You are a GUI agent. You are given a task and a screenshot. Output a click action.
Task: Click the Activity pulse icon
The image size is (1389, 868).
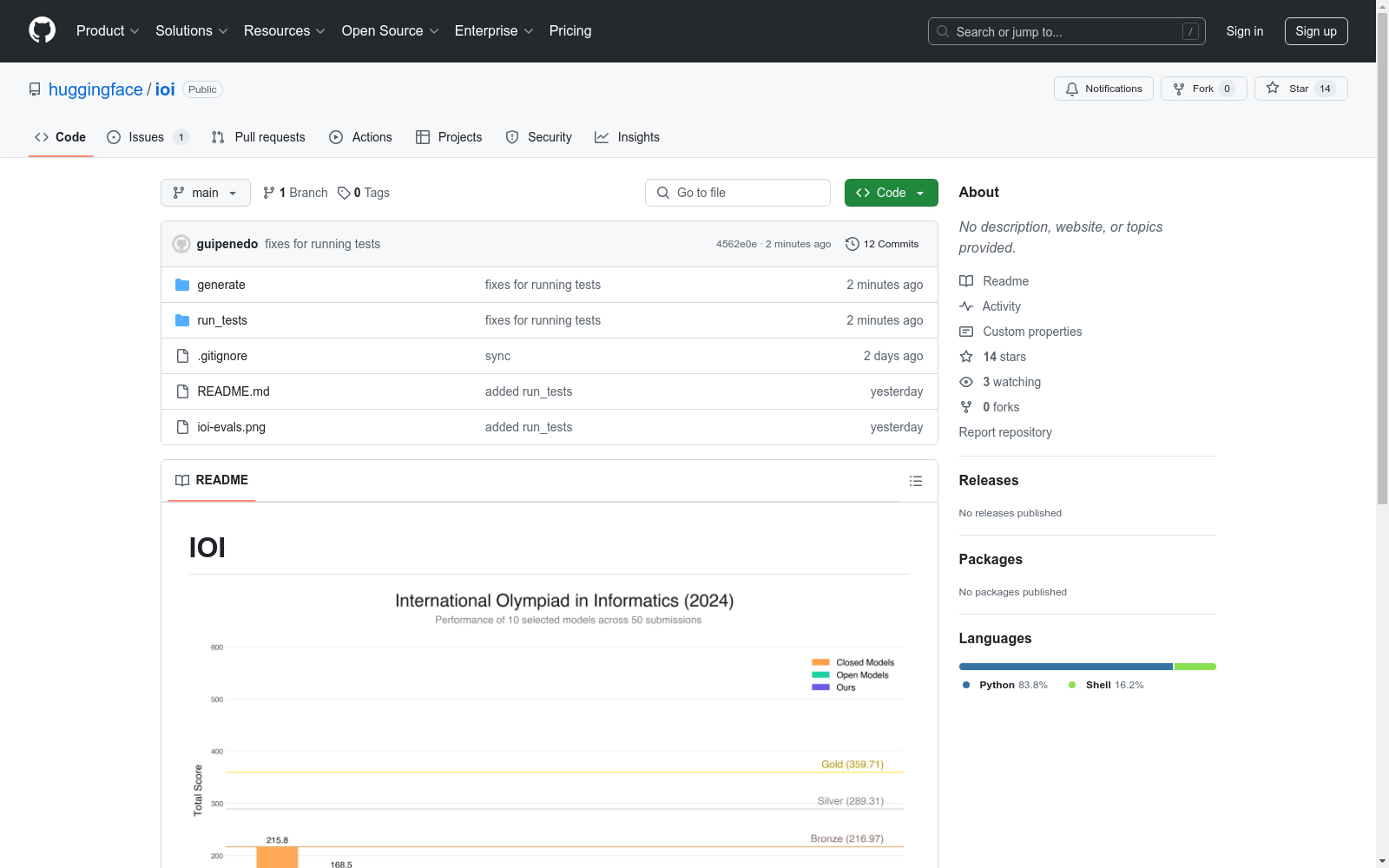(966, 306)
